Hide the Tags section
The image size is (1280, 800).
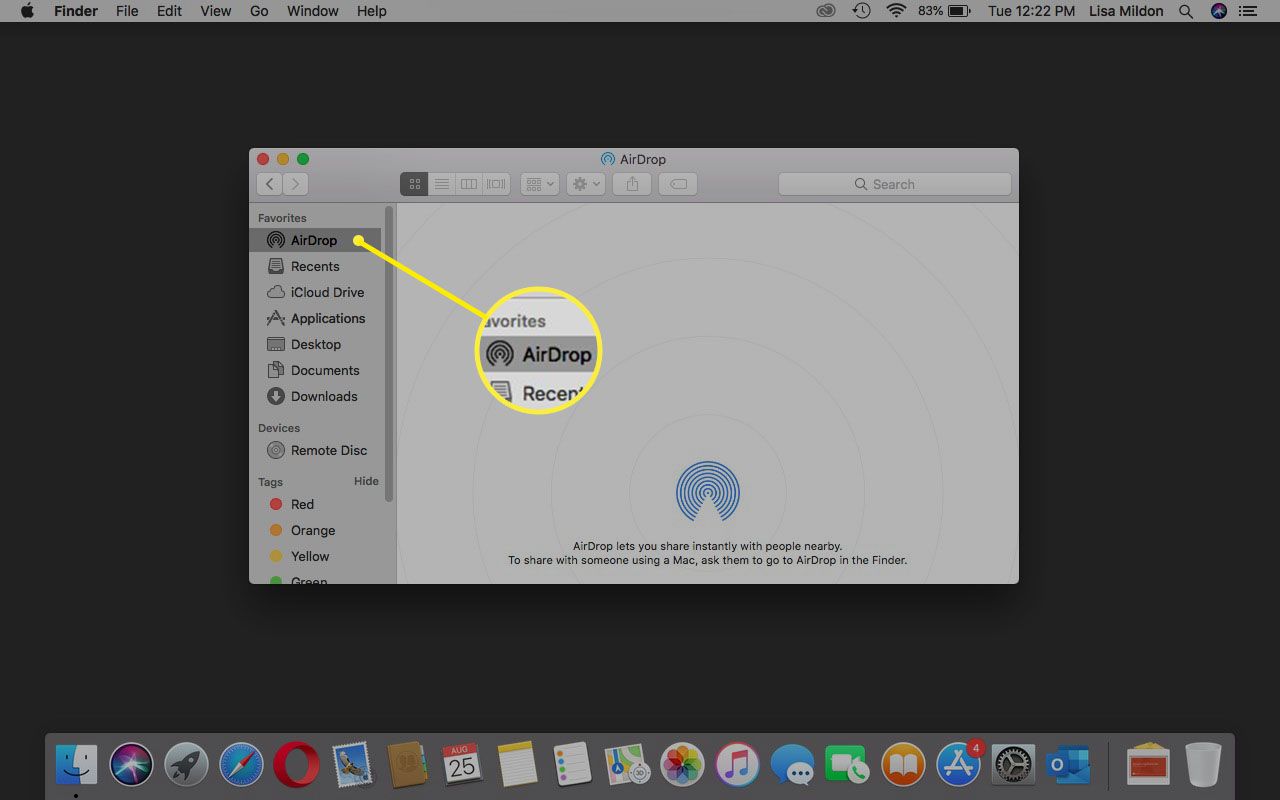[x=366, y=481]
